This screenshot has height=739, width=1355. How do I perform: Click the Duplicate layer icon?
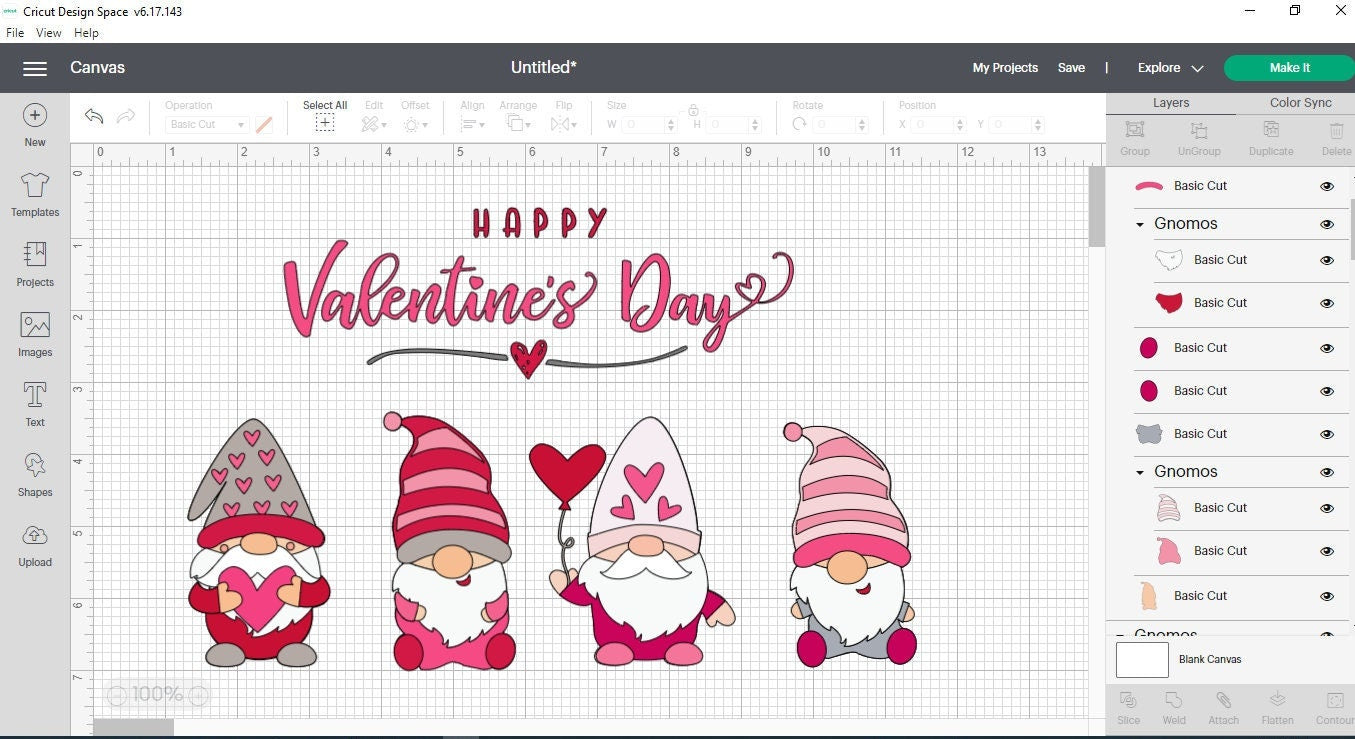click(1271, 130)
